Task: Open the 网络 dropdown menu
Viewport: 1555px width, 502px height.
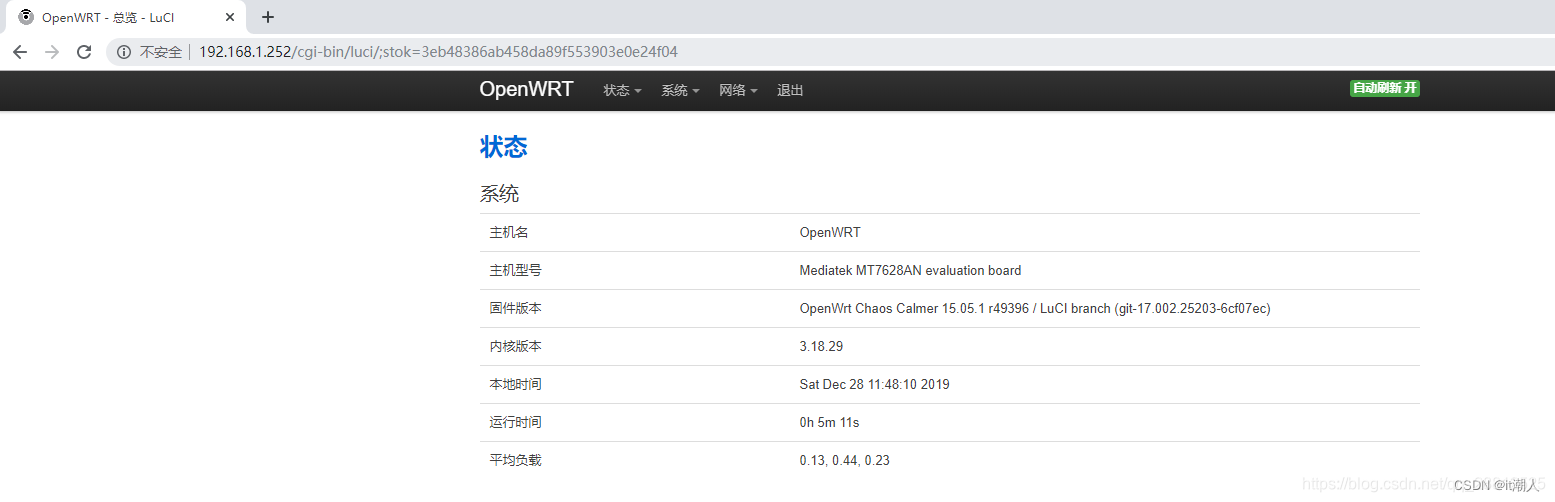Action: 738,90
